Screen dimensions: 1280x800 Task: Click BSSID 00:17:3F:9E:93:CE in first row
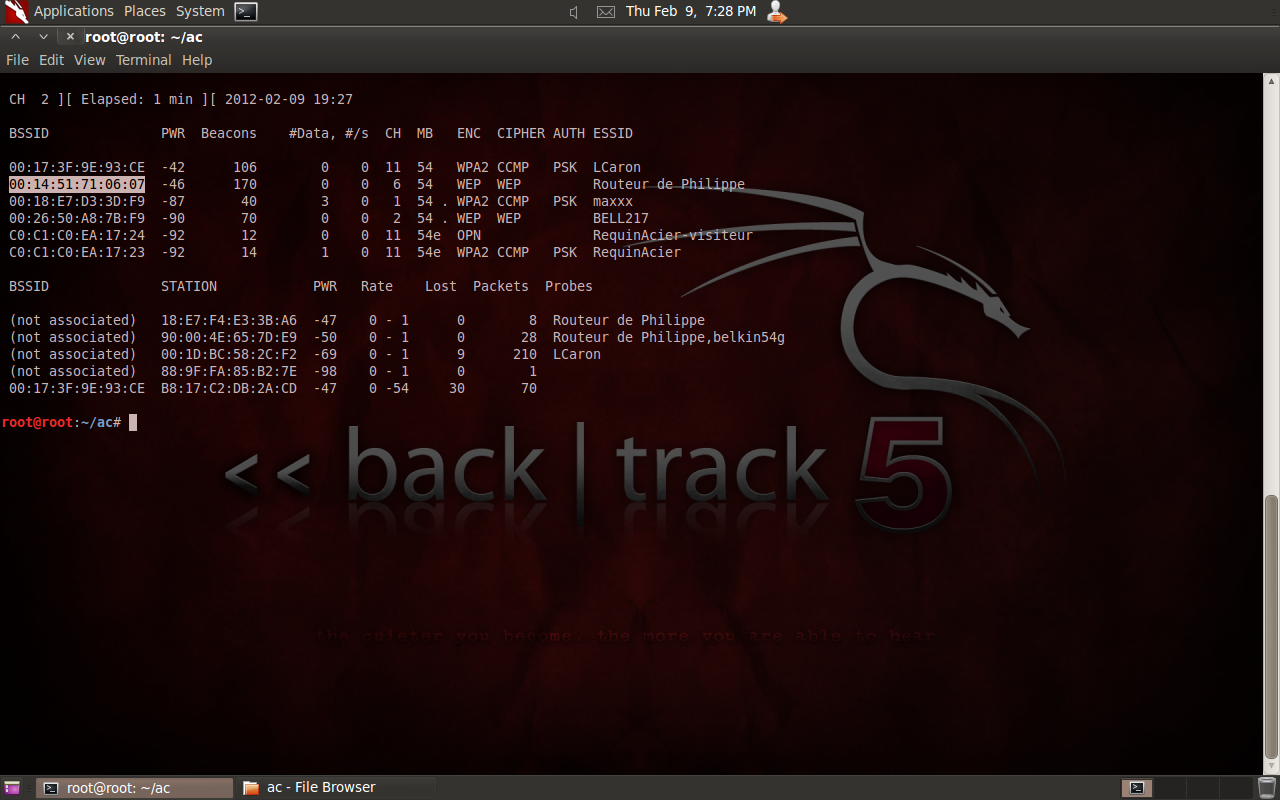click(77, 167)
